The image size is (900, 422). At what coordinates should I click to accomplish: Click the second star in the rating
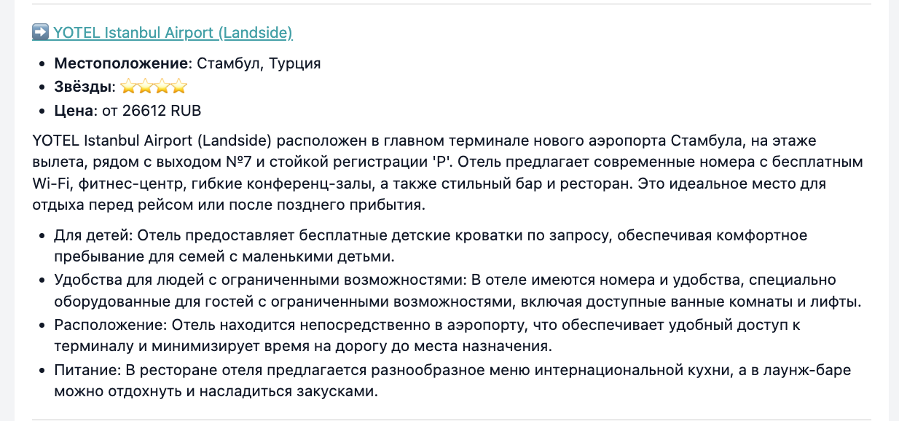click(146, 87)
